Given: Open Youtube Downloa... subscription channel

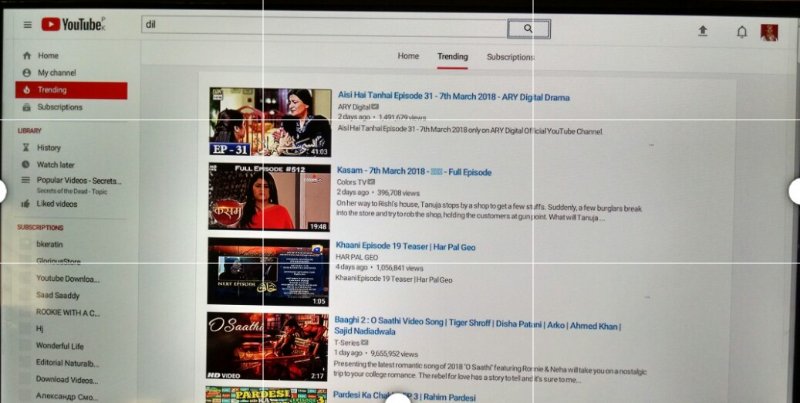Looking at the screenshot, I should point(68,279).
